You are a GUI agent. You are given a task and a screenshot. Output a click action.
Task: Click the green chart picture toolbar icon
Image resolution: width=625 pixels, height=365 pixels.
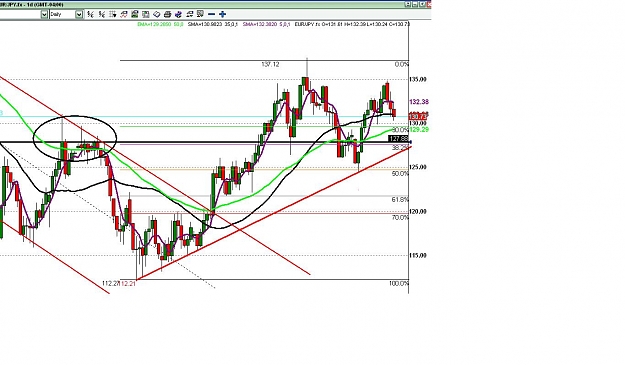(135, 14)
